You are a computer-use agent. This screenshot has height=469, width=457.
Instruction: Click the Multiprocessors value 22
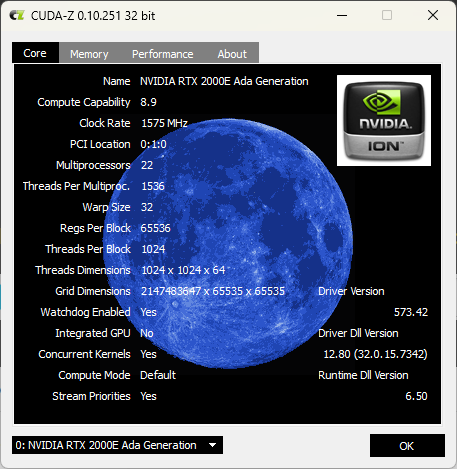(147, 165)
